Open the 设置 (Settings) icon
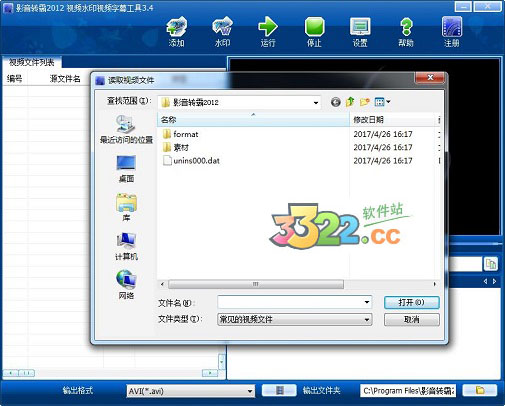 (x=360, y=32)
